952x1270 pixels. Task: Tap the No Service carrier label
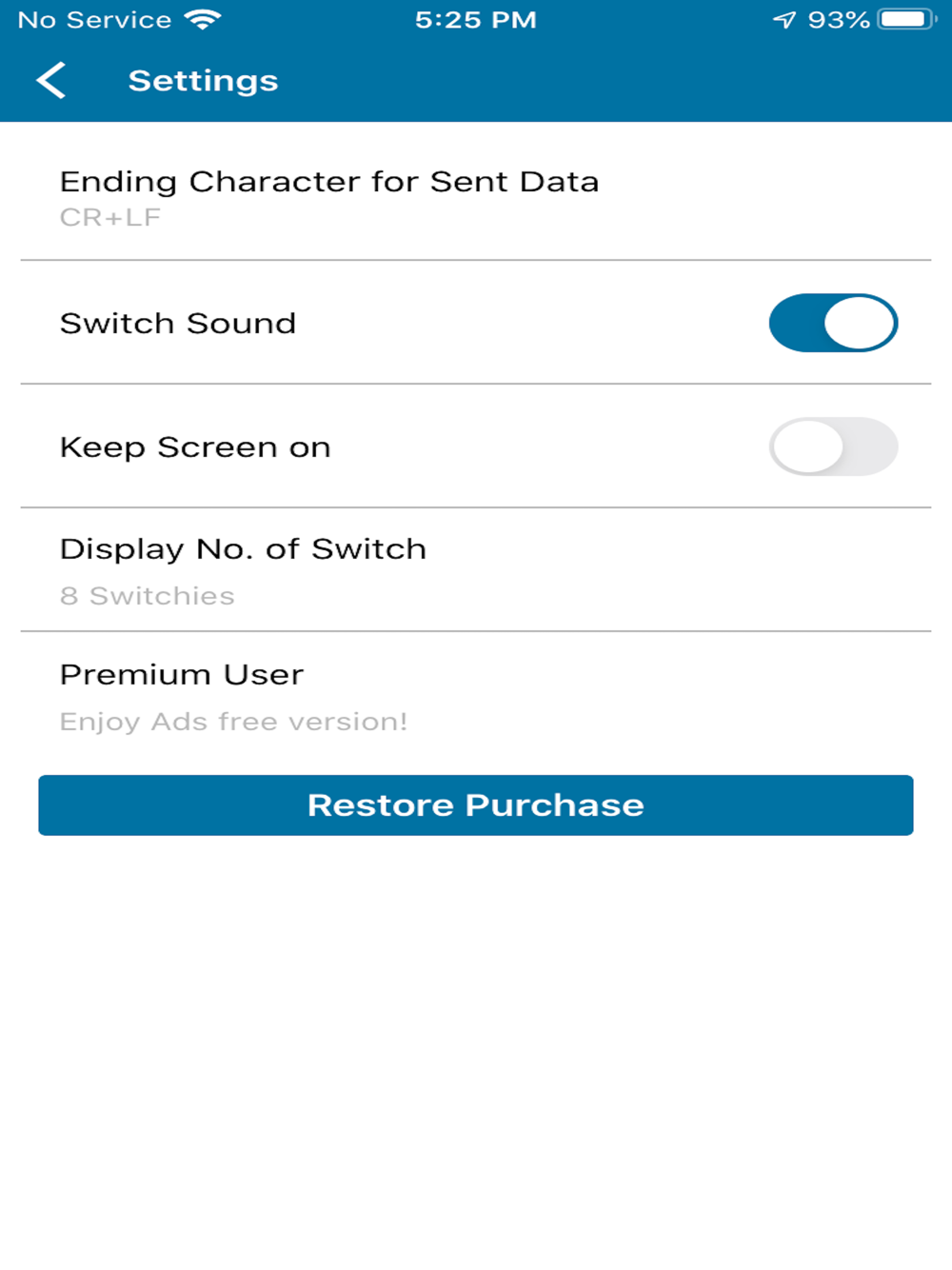pyautogui.click(x=95, y=20)
